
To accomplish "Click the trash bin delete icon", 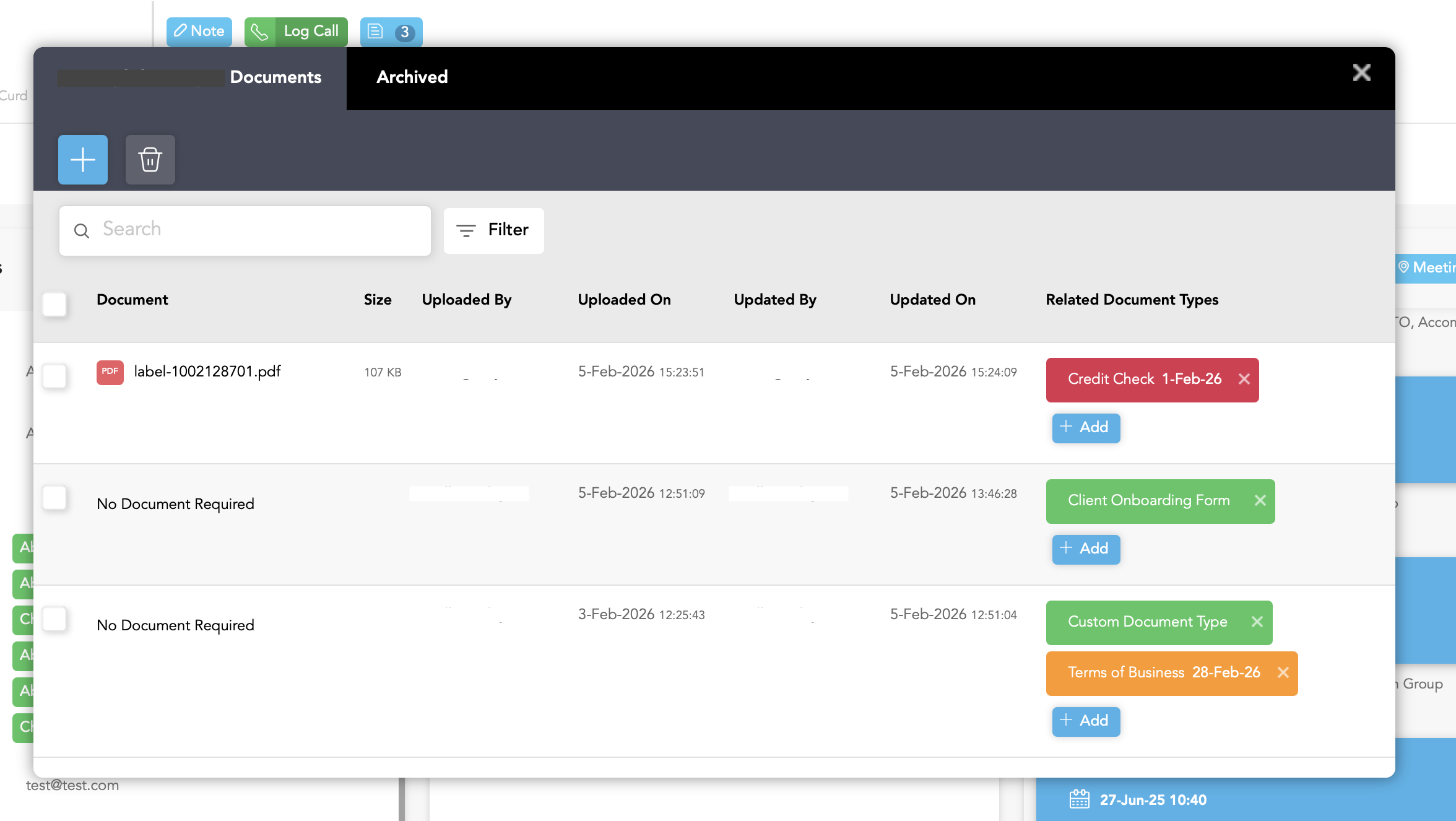I will (150, 160).
